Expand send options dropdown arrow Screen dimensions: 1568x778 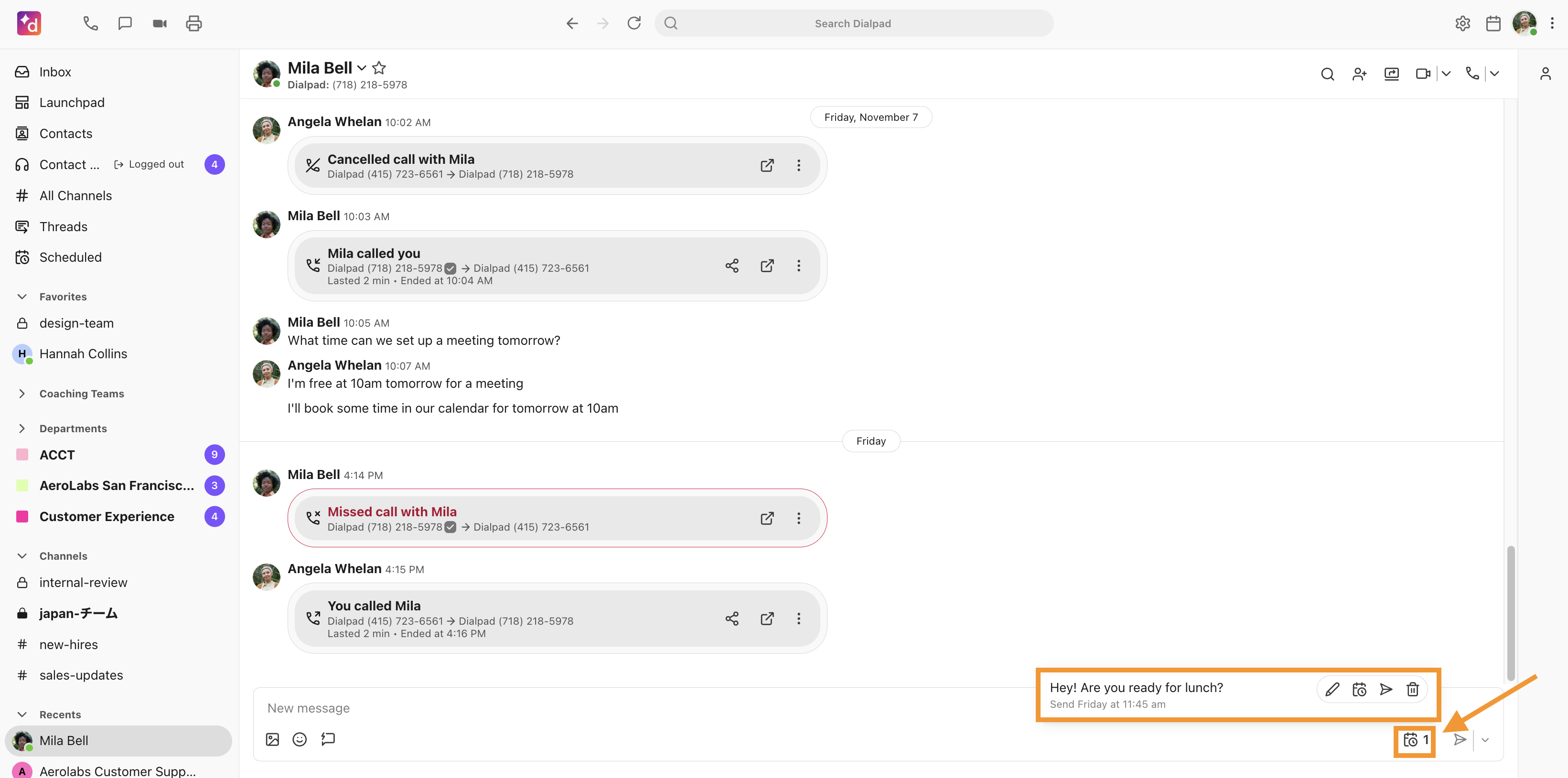(x=1485, y=740)
